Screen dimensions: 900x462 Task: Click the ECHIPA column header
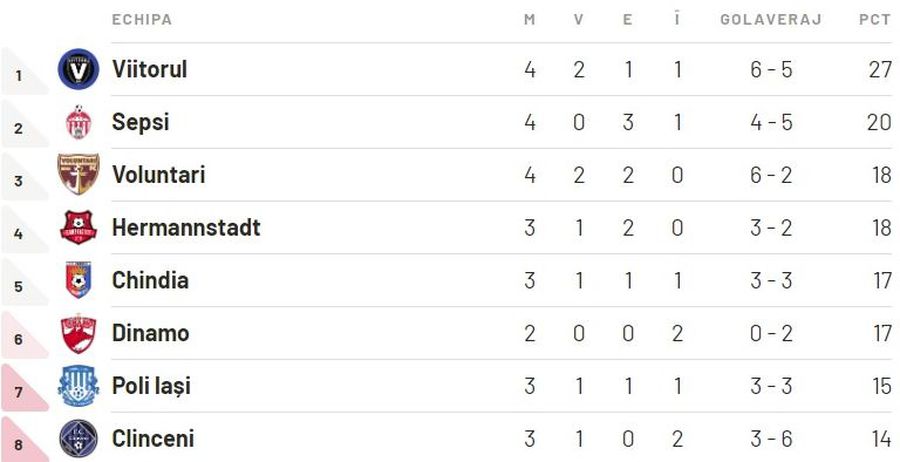[142, 20]
